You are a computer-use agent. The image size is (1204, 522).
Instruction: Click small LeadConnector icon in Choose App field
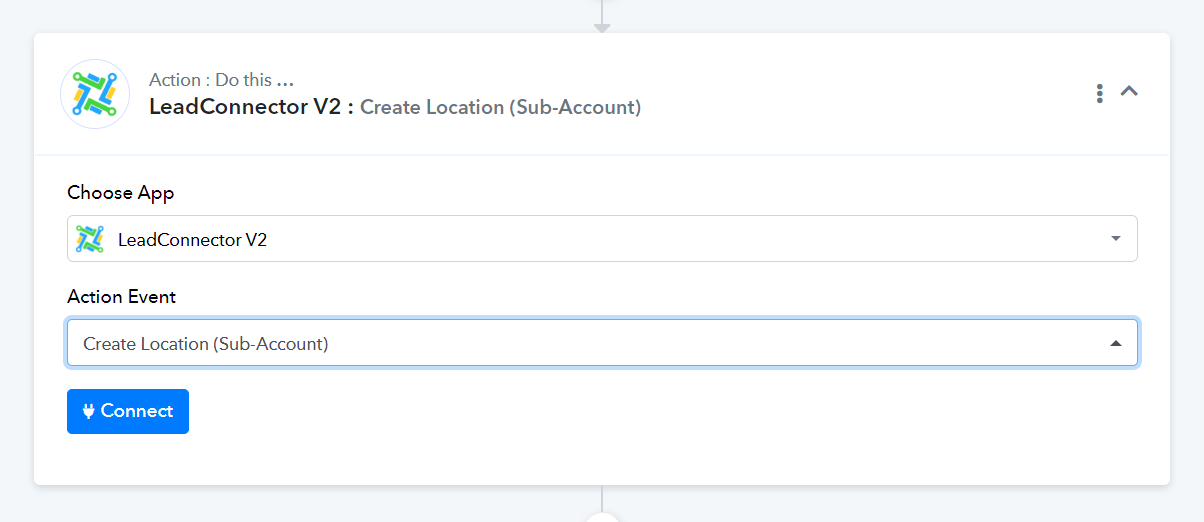coord(90,239)
